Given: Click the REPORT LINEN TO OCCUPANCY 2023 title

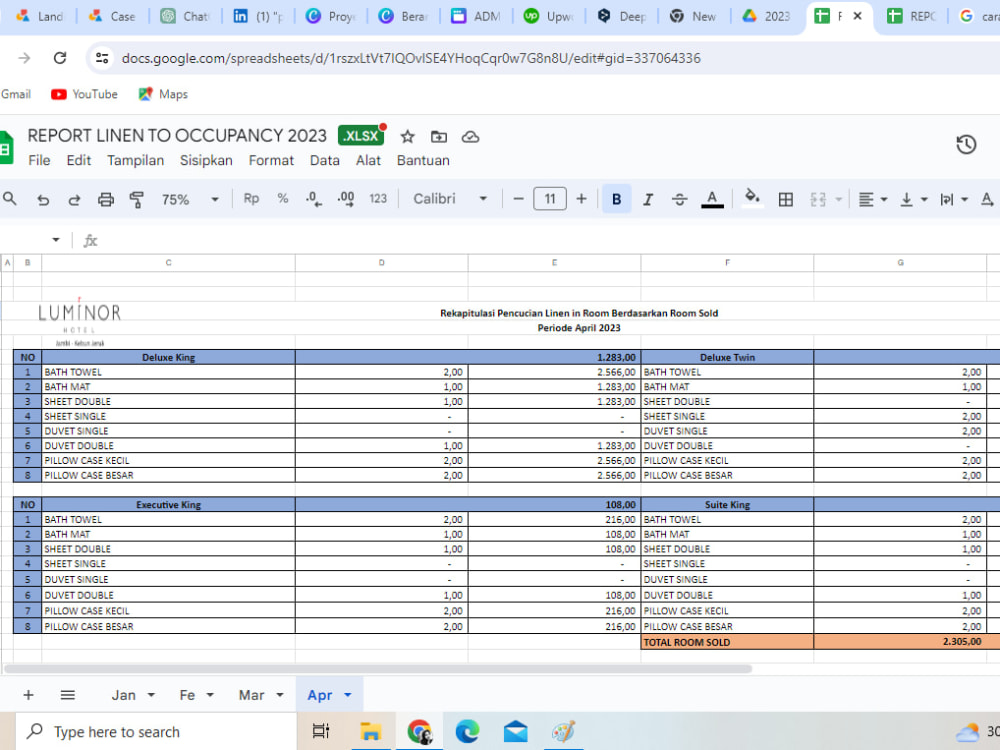Looking at the screenshot, I should [177, 135].
